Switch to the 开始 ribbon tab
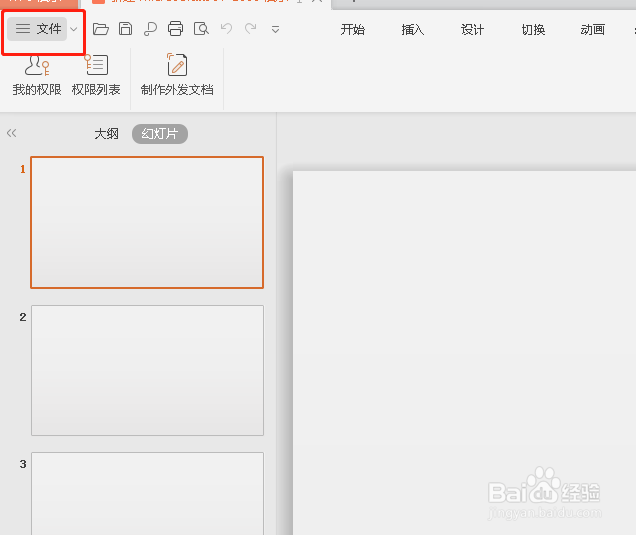This screenshot has width=636, height=535. 352,30
